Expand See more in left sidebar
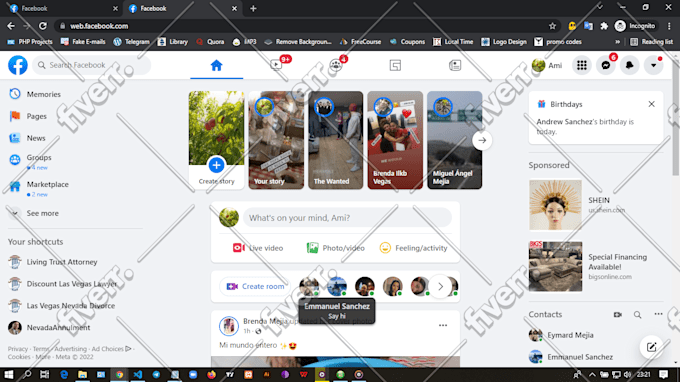680x382 pixels. tap(42, 213)
